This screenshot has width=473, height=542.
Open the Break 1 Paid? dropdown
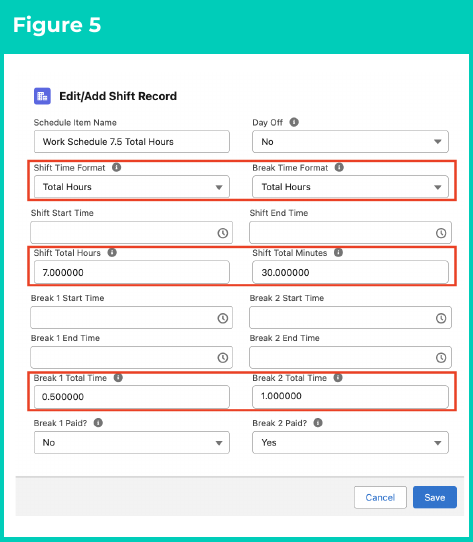132,442
